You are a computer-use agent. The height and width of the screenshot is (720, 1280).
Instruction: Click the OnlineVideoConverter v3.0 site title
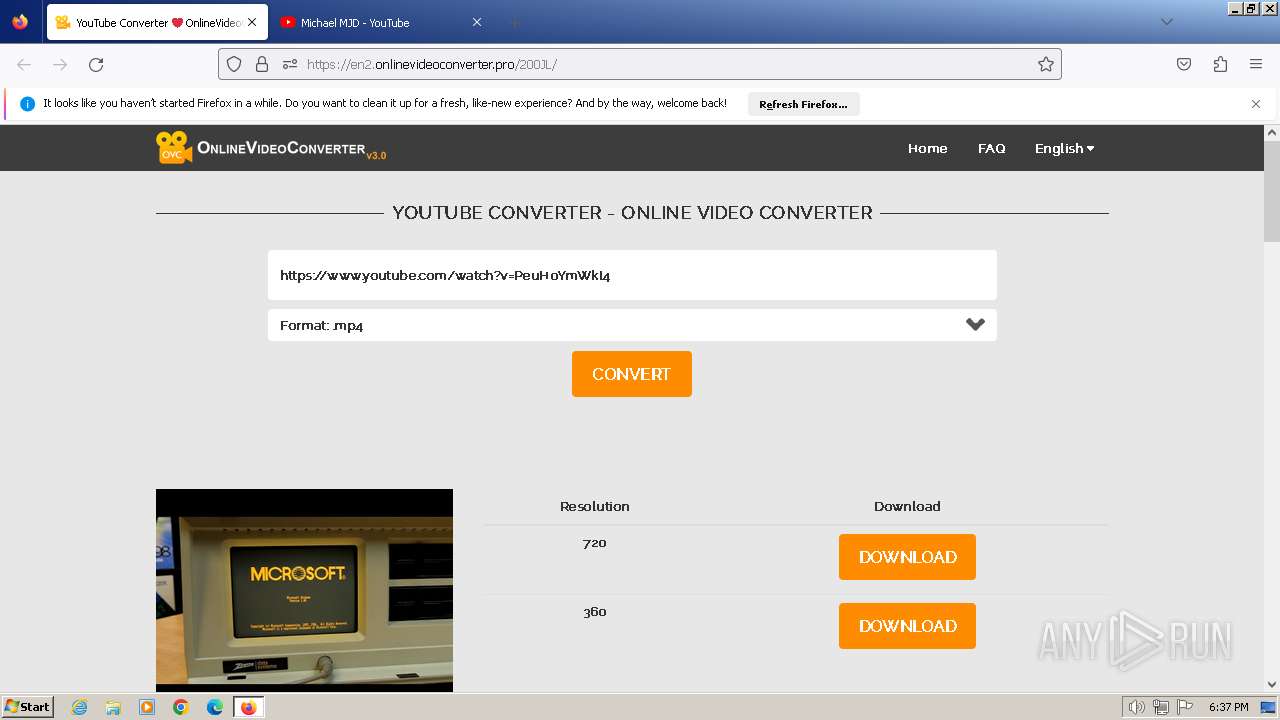pyautogui.click(x=291, y=149)
